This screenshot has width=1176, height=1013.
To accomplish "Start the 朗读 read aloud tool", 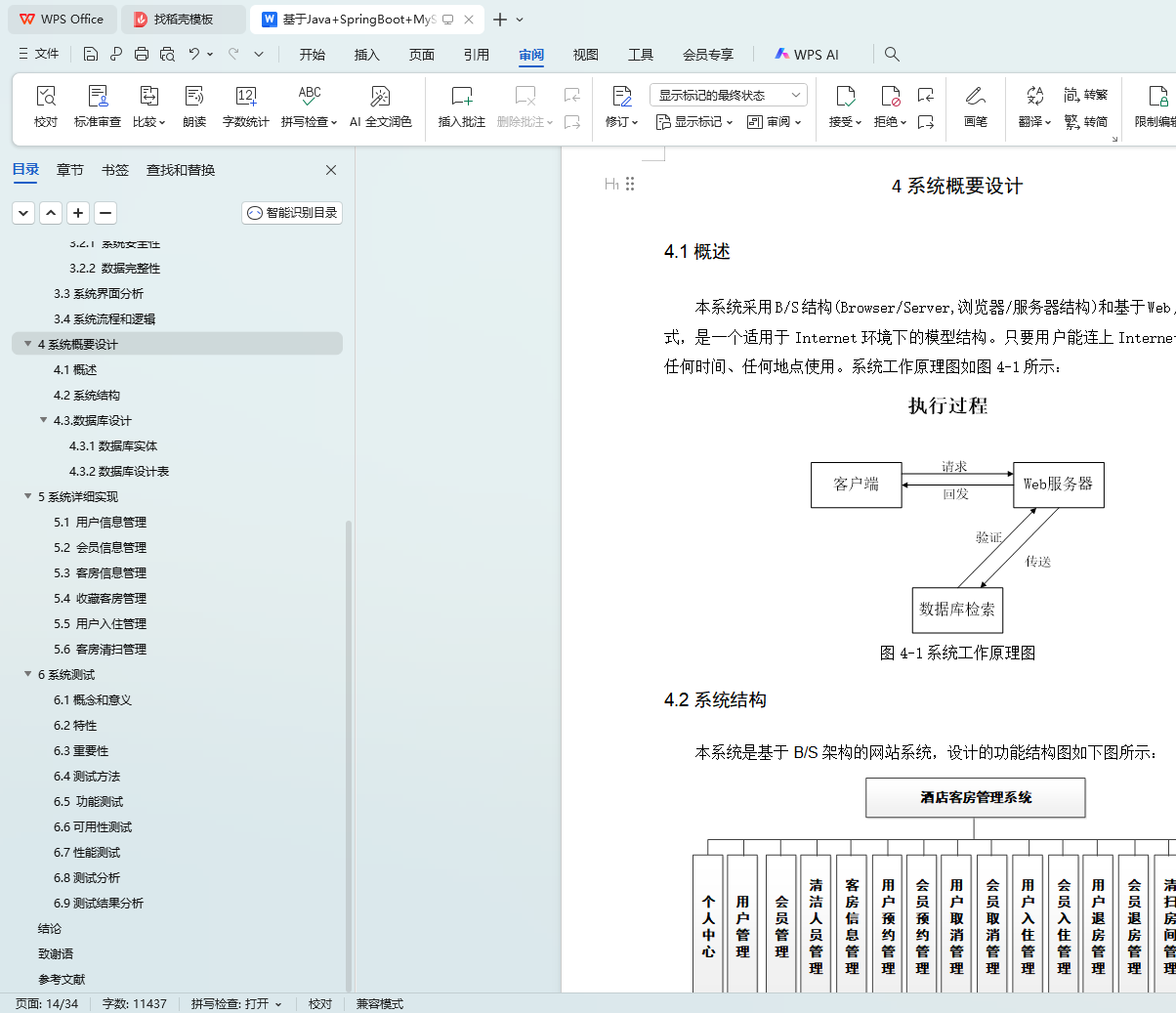I will click(x=194, y=106).
